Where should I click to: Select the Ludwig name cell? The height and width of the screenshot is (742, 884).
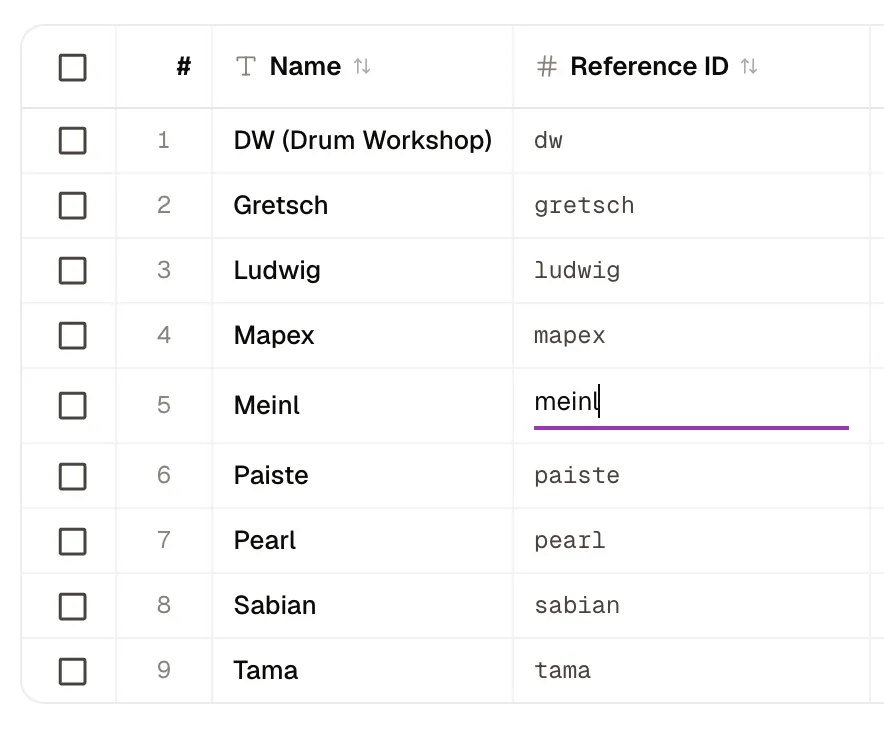pos(363,271)
